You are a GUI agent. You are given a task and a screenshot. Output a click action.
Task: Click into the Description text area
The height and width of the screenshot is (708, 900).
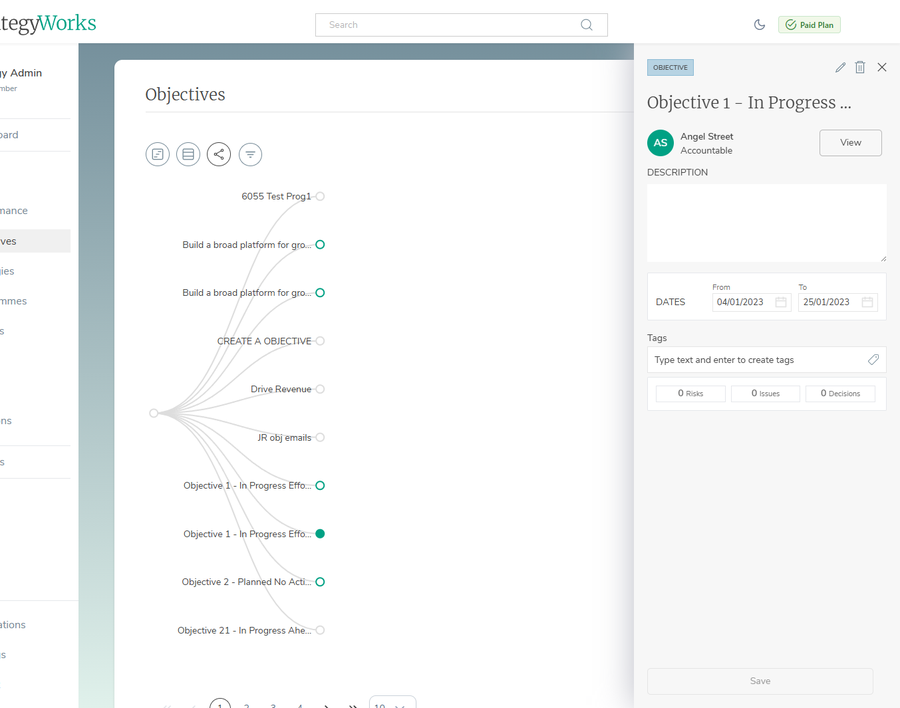766,222
